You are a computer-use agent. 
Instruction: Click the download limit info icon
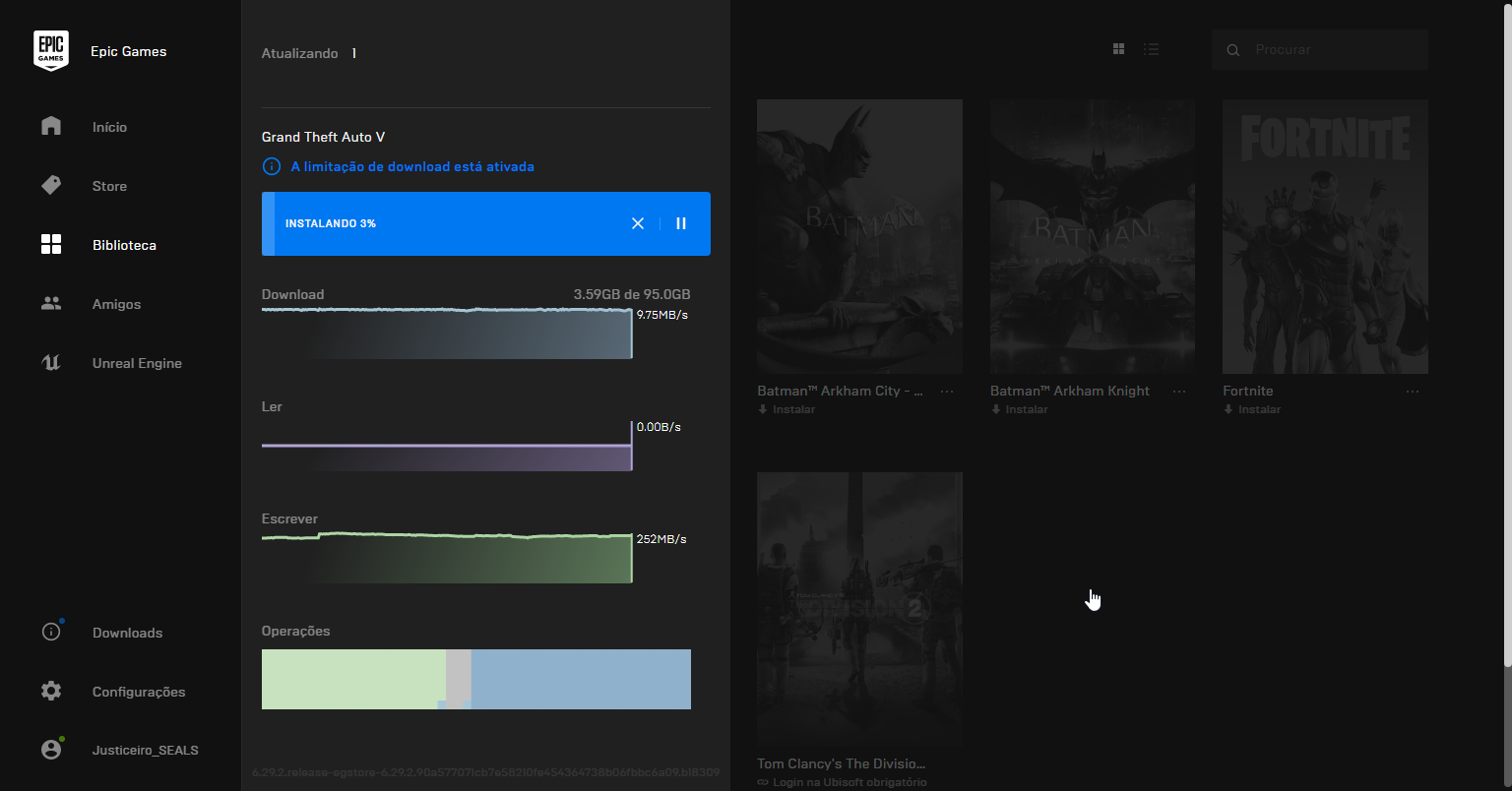[x=272, y=166]
